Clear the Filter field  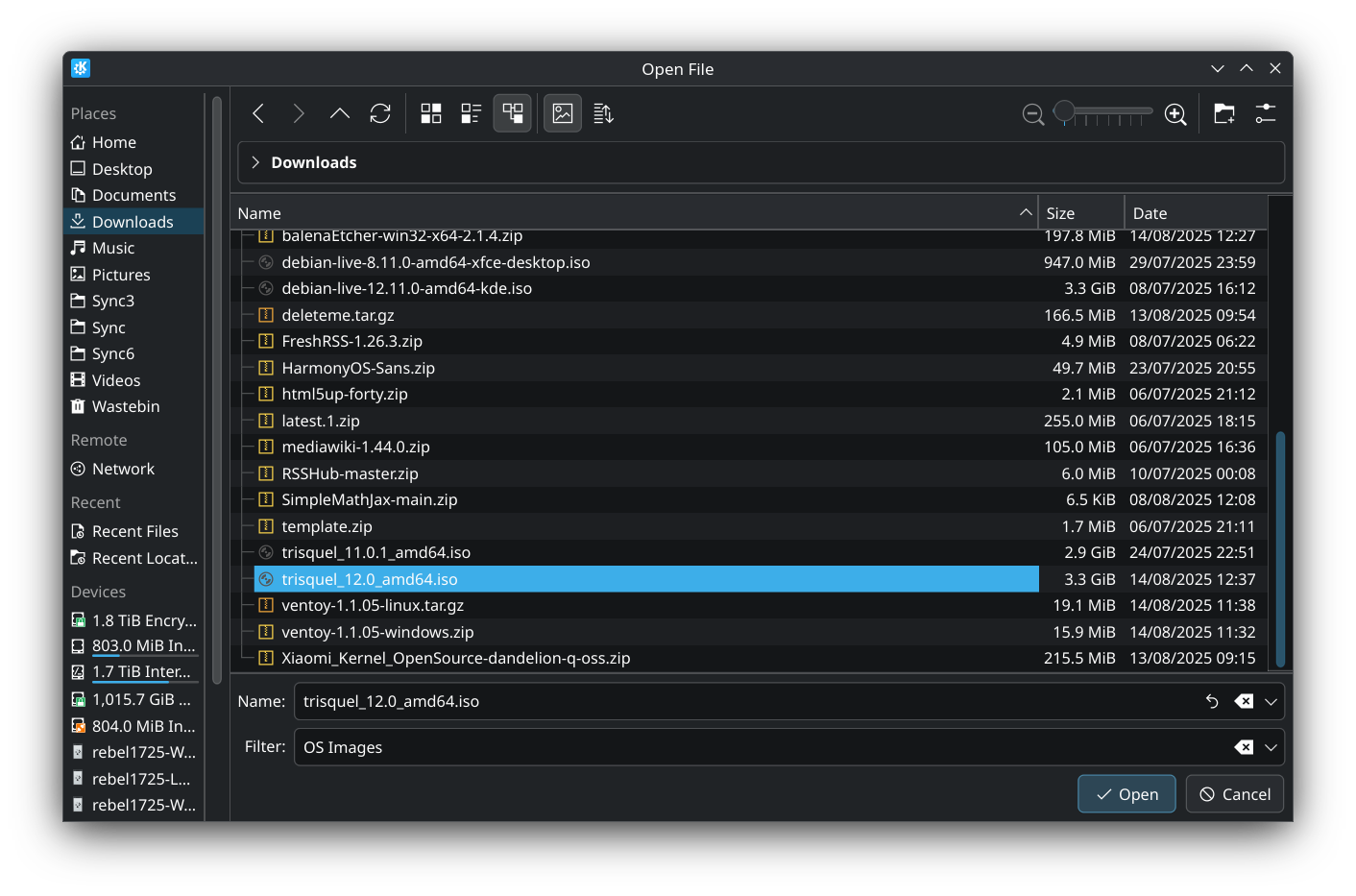[x=1244, y=747]
